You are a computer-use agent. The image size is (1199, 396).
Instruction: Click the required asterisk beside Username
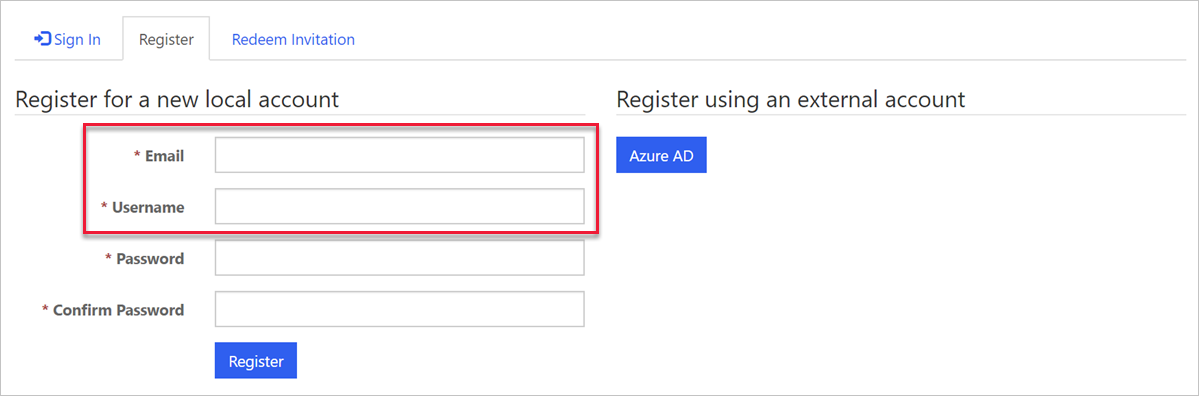pos(105,206)
